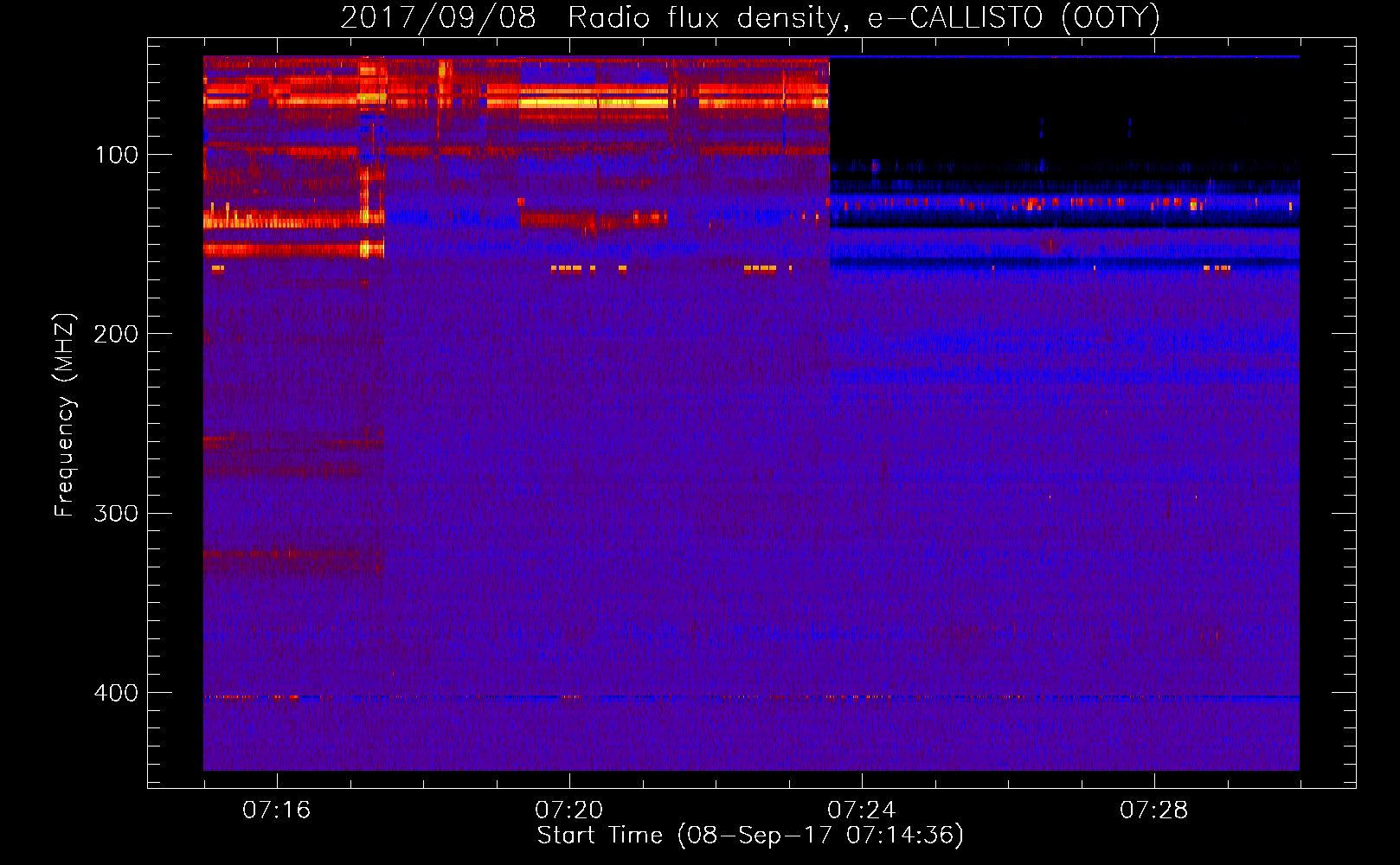Click the plot title '2017/09/08 Radio flux density, e-CALLISTO (OOTY)'

point(750,17)
